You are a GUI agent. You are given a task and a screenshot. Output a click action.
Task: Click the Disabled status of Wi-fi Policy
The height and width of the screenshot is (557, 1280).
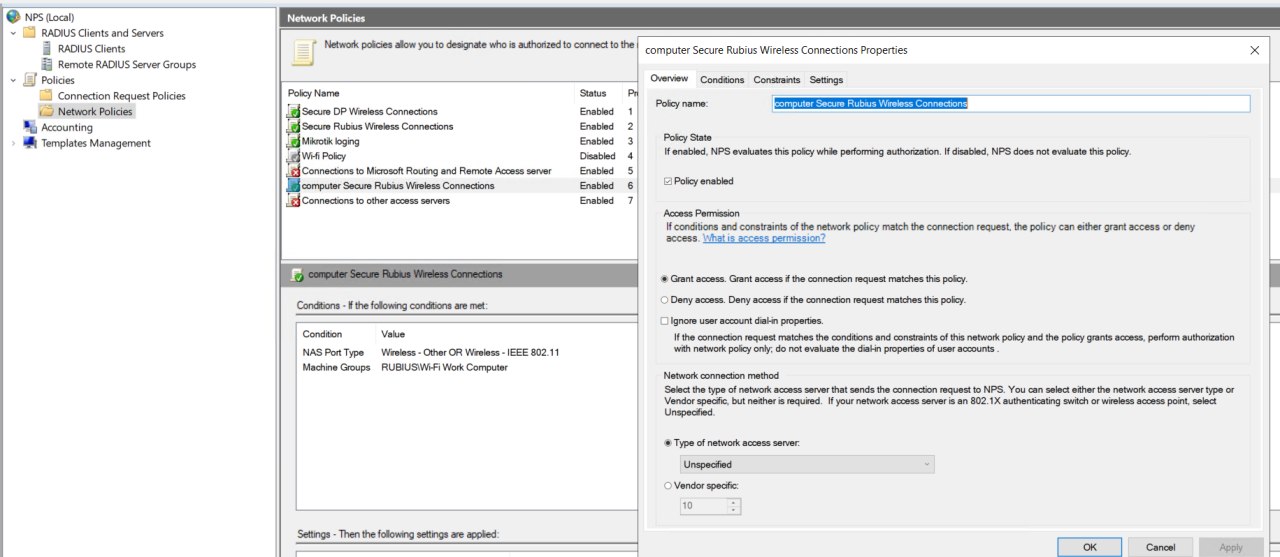pos(598,156)
